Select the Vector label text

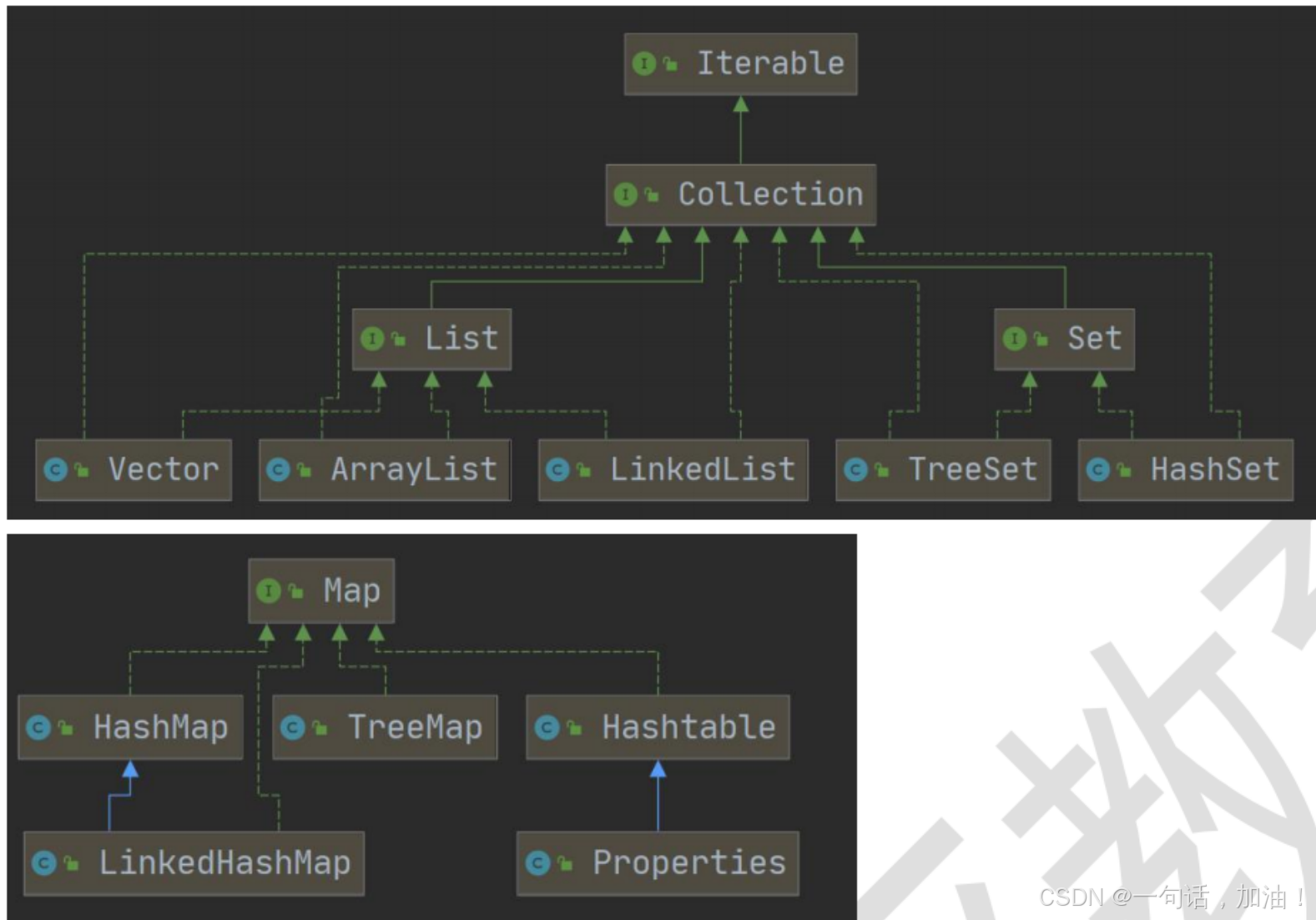point(164,470)
